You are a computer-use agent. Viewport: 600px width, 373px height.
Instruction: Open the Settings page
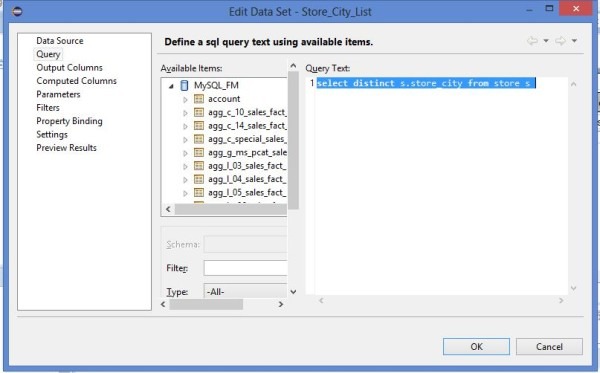pos(52,134)
